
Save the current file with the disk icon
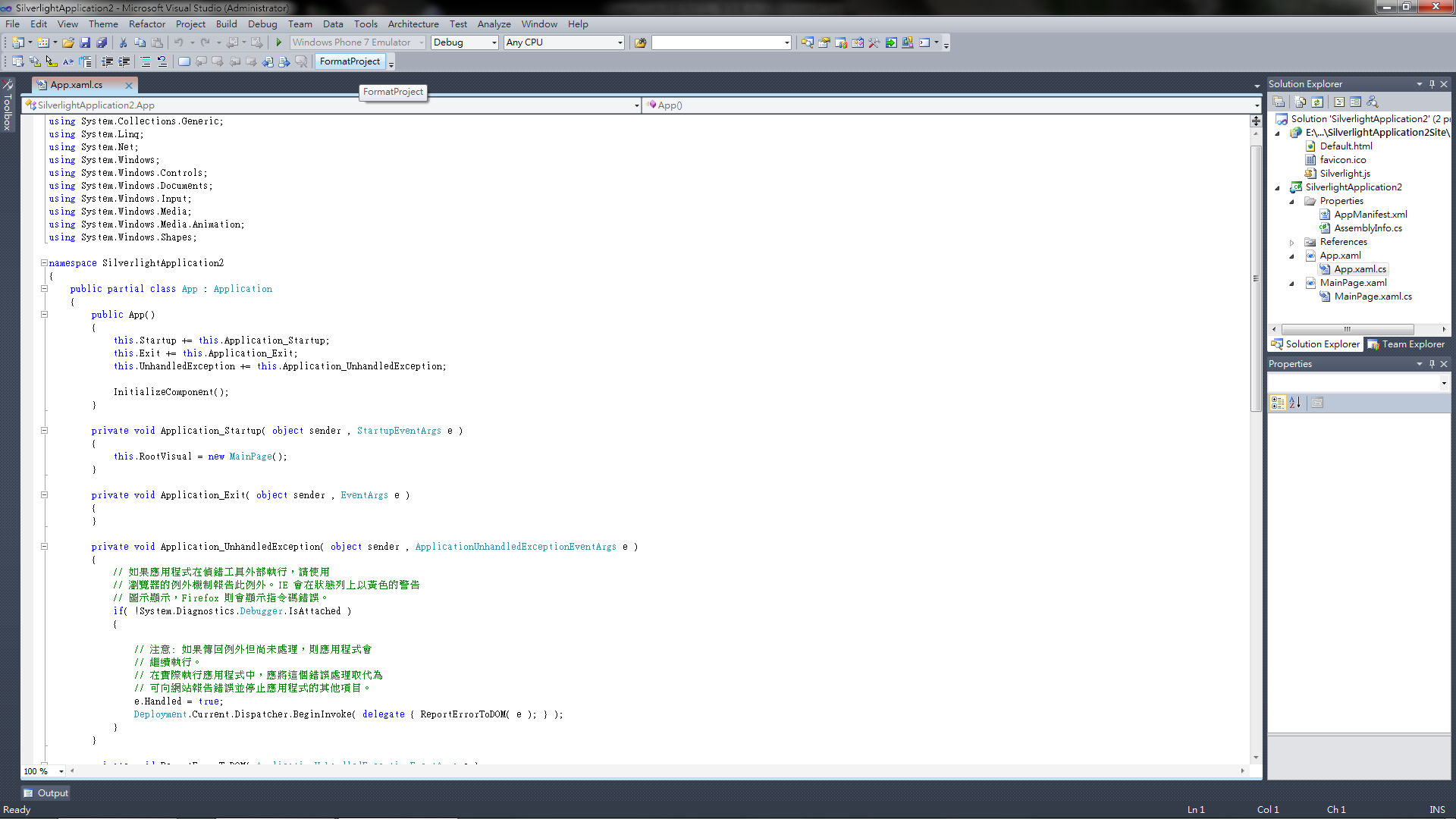(85, 42)
